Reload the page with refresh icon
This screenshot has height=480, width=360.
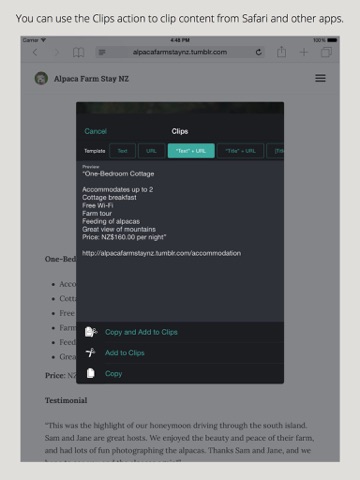[x=258, y=52]
